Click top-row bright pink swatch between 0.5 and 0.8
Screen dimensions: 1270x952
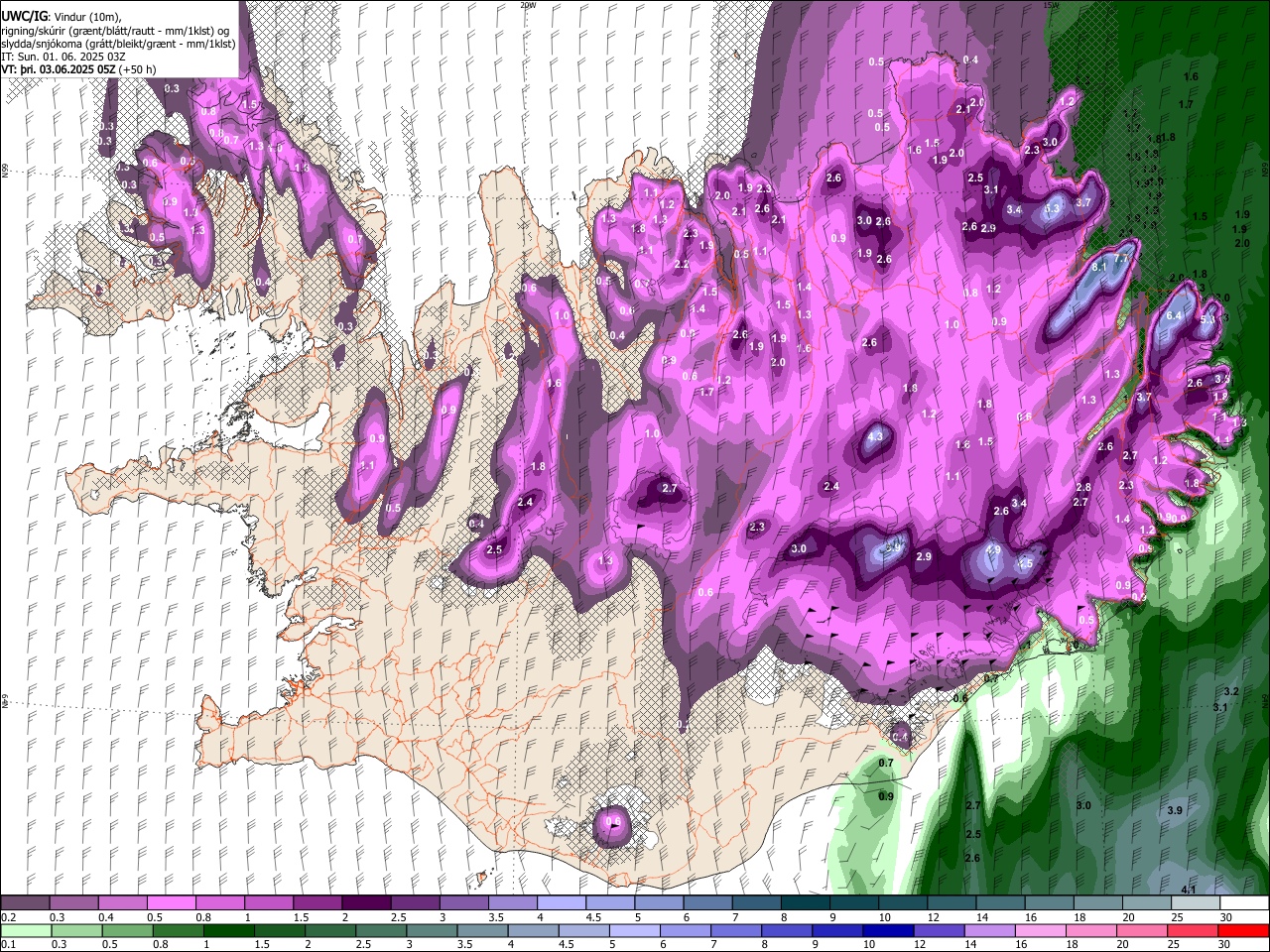[x=172, y=903]
